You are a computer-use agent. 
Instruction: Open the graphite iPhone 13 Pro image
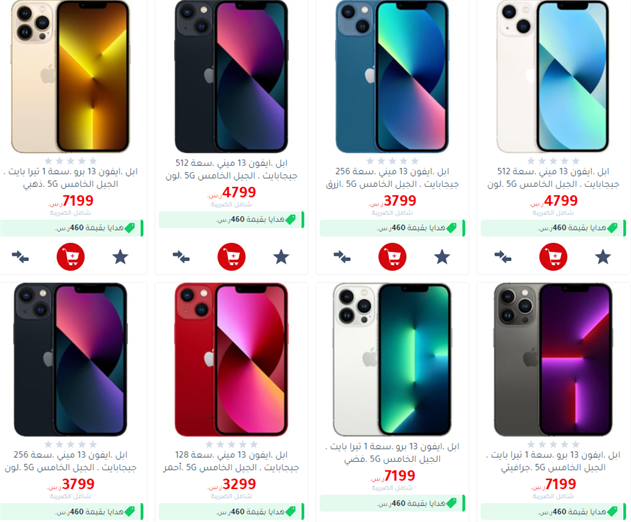pyautogui.click(x=553, y=359)
